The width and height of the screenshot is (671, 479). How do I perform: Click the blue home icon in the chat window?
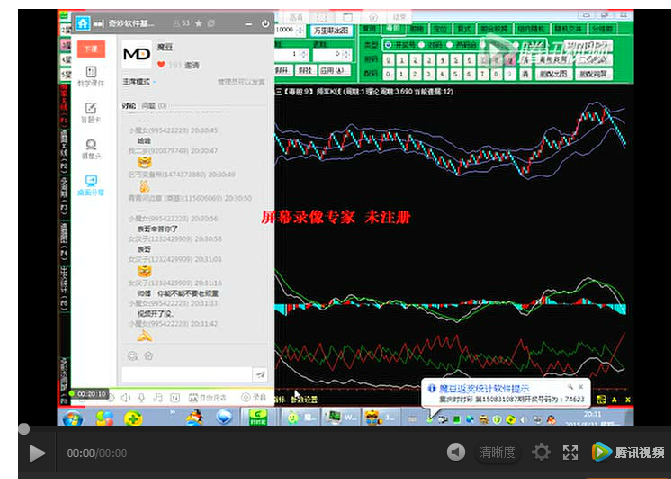(83, 24)
